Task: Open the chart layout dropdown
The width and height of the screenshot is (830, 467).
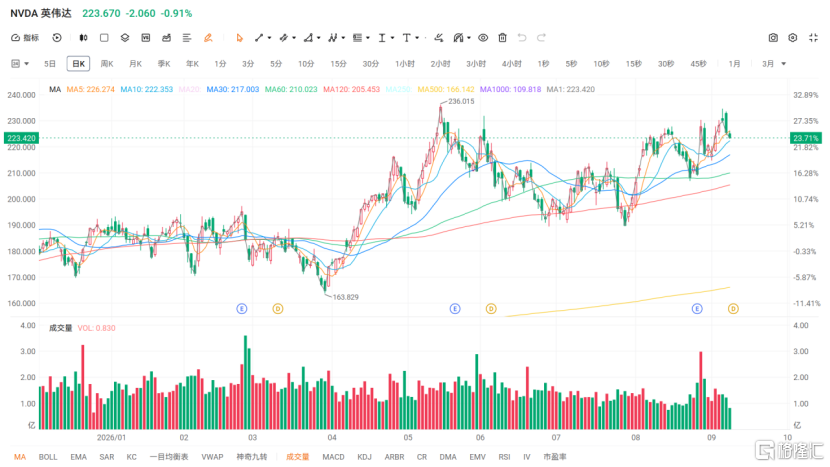Action: coord(20,64)
